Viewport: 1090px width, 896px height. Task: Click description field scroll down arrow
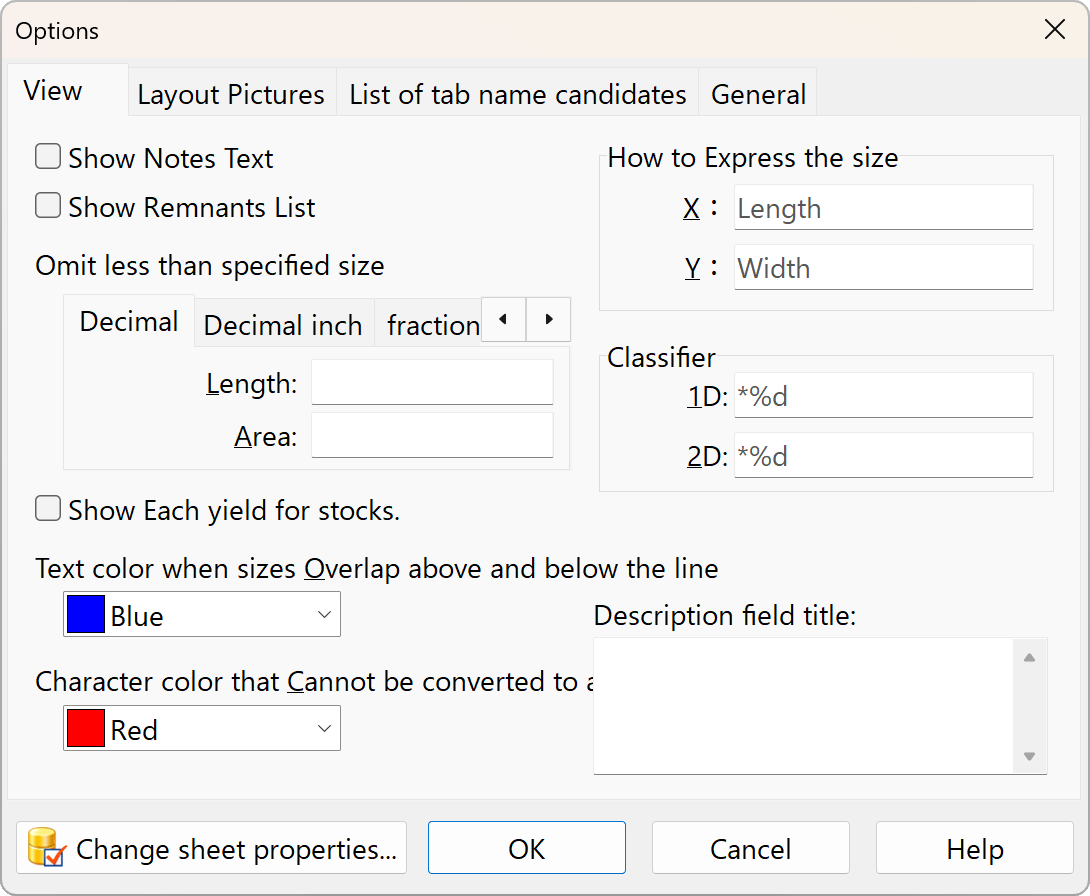tap(1029, 756)
